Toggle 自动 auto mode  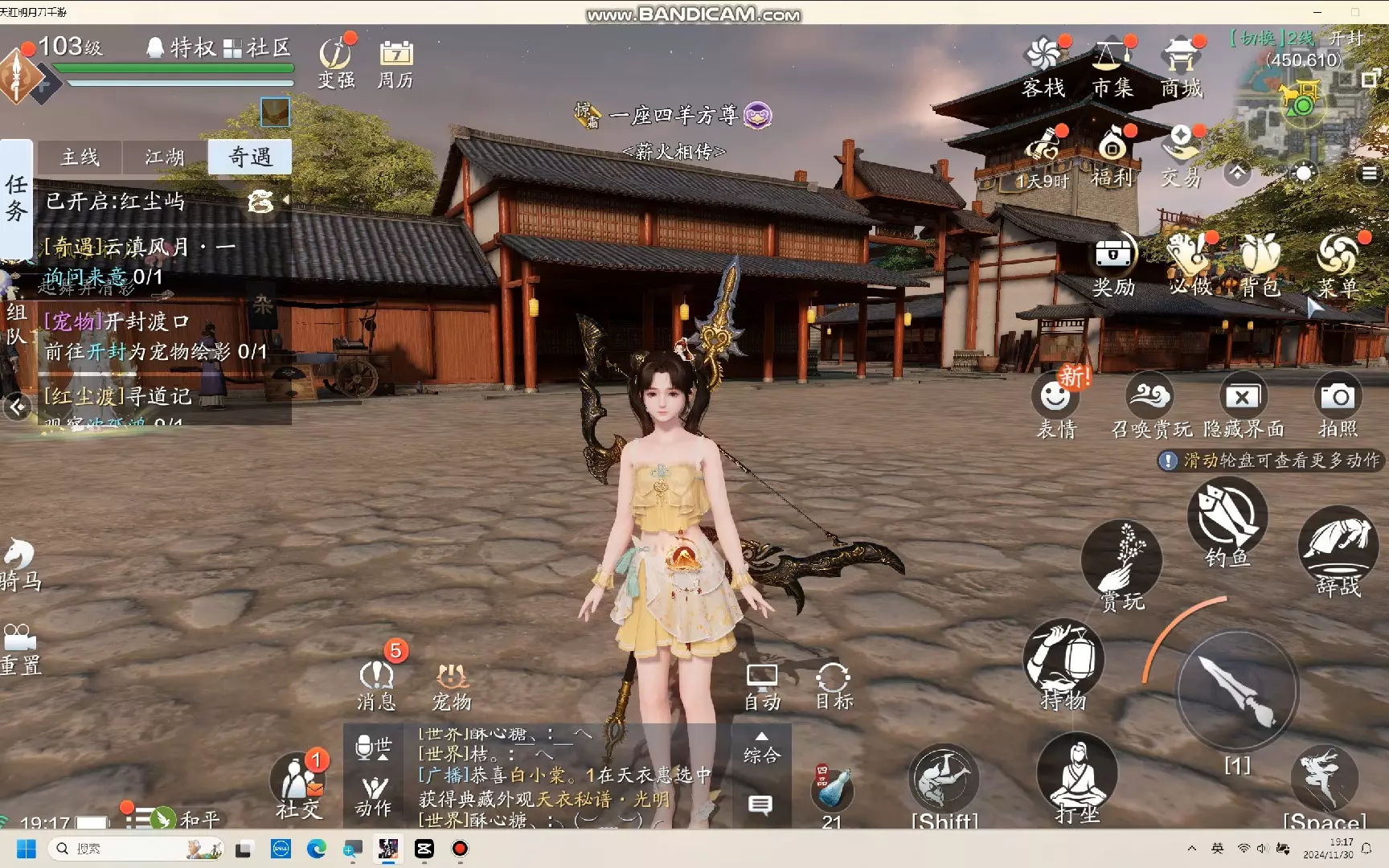762,686
